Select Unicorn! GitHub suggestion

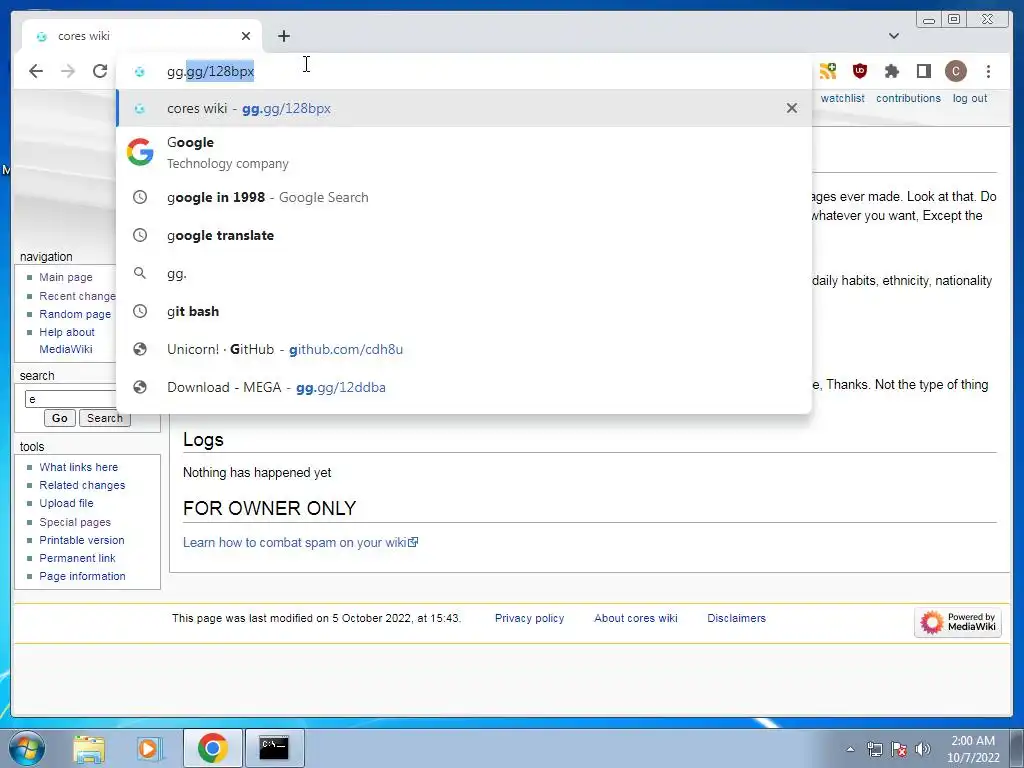click(464, 349)
